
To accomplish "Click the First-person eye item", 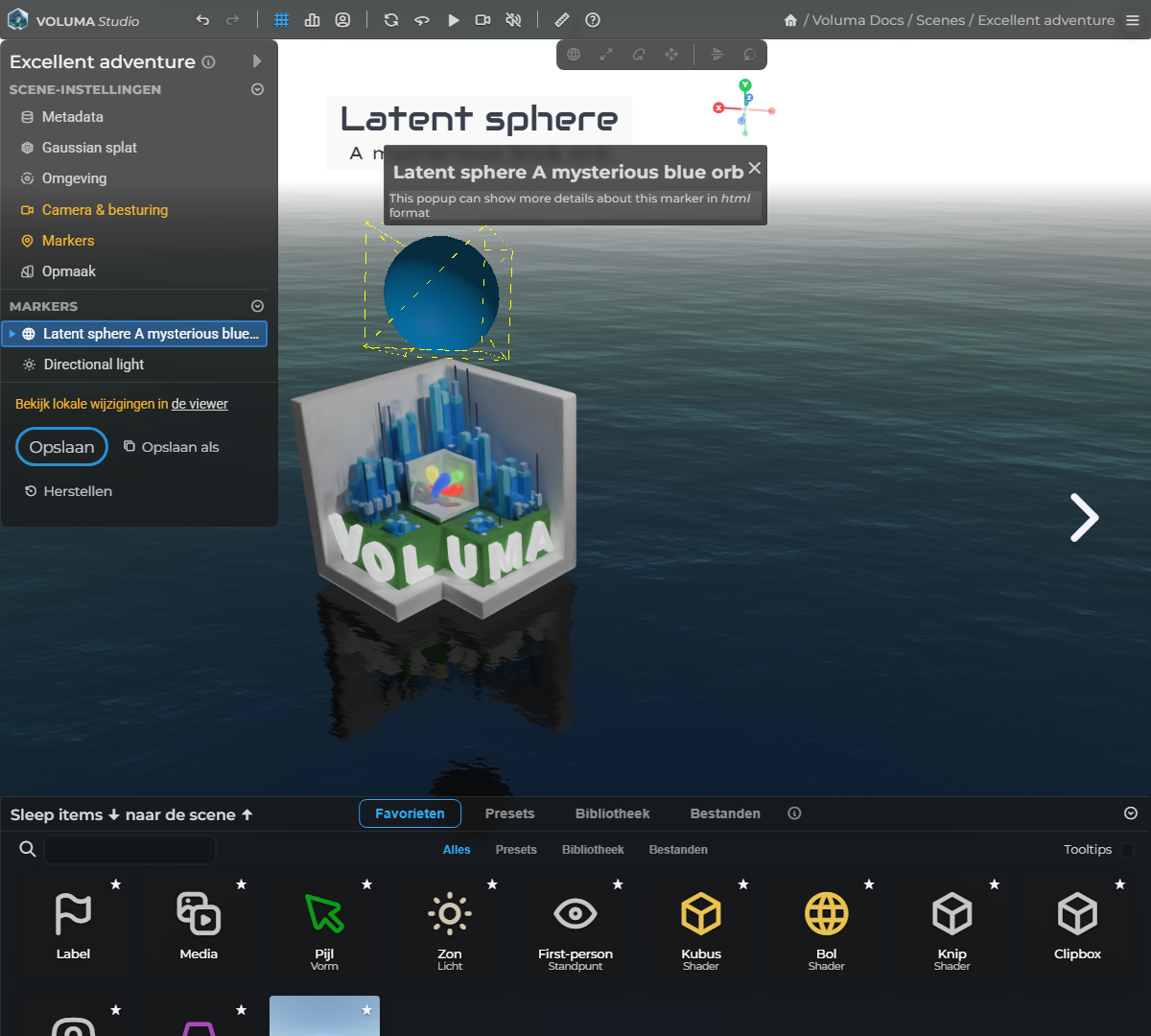I will point(575,925).
